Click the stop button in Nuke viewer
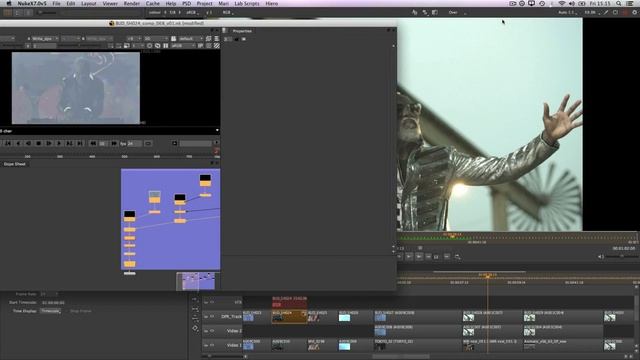Viewport: 640px width, 360px height. 38,143
